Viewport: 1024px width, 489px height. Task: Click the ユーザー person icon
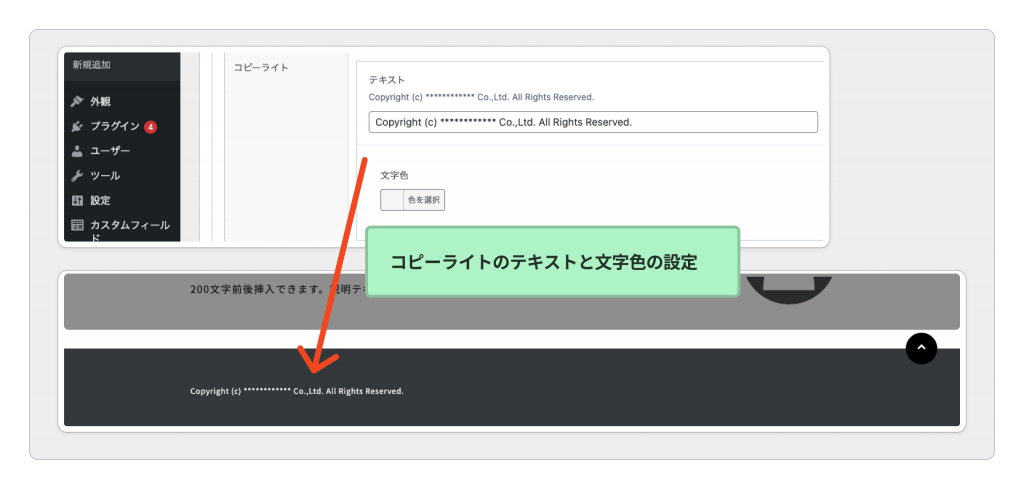(77, 151)
